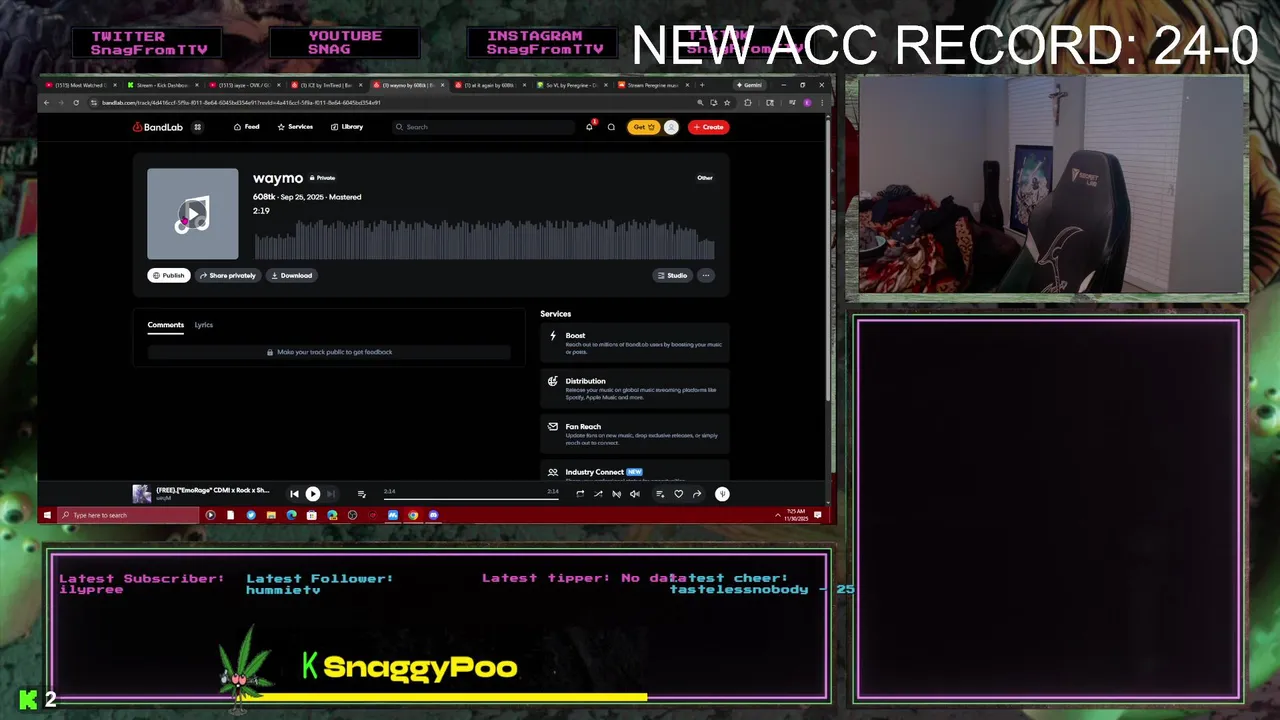Switch to the Most Watched browser tab
Image resolution: width=1280 pixels, height=720 pixels.
coord(79,85)
